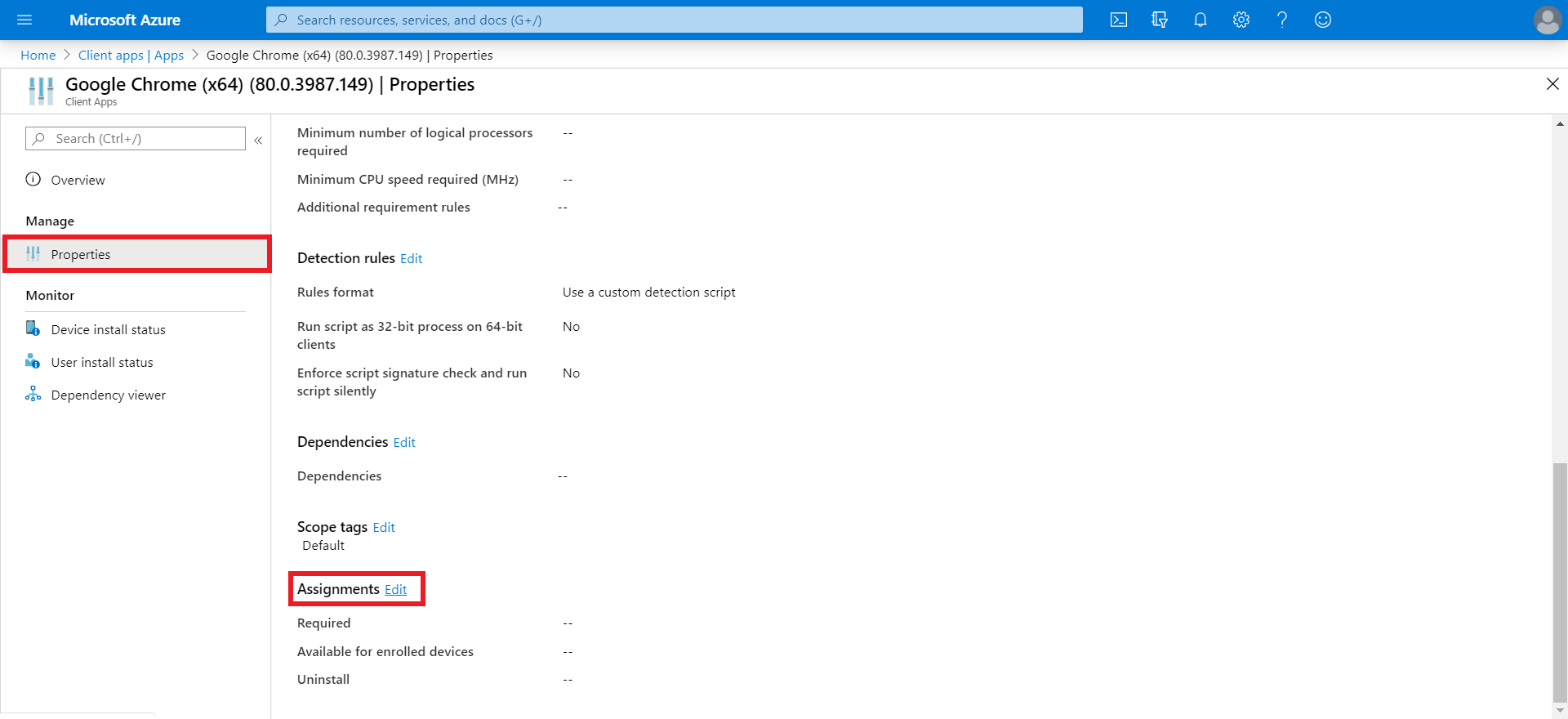Edit the Assignments section
This screenshot has width=1568, height=719.
(x=395, y=589)
